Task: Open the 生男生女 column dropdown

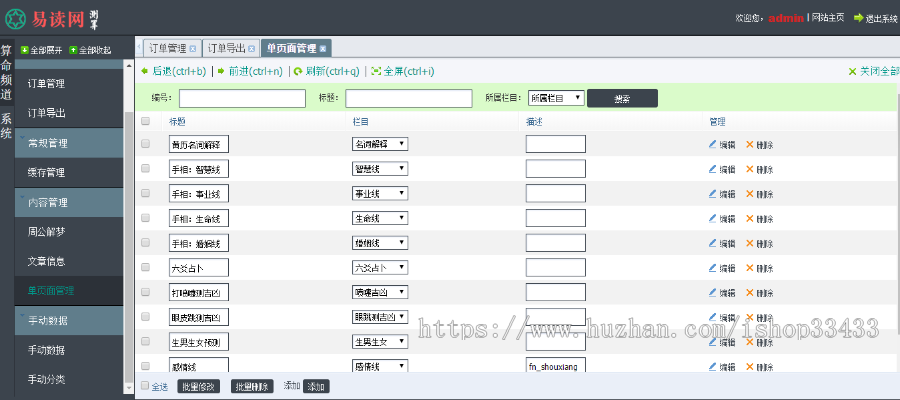Action: click(x=380, y=341)
